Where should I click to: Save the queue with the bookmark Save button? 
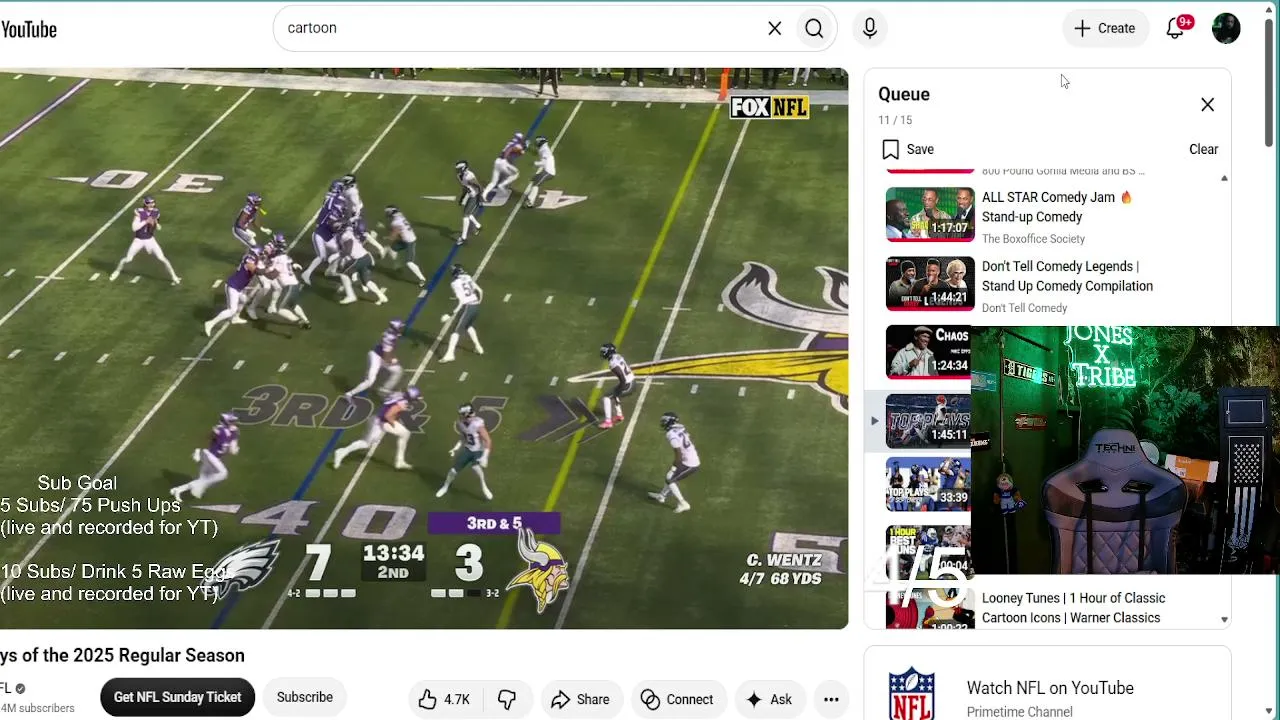click(908, 149)
